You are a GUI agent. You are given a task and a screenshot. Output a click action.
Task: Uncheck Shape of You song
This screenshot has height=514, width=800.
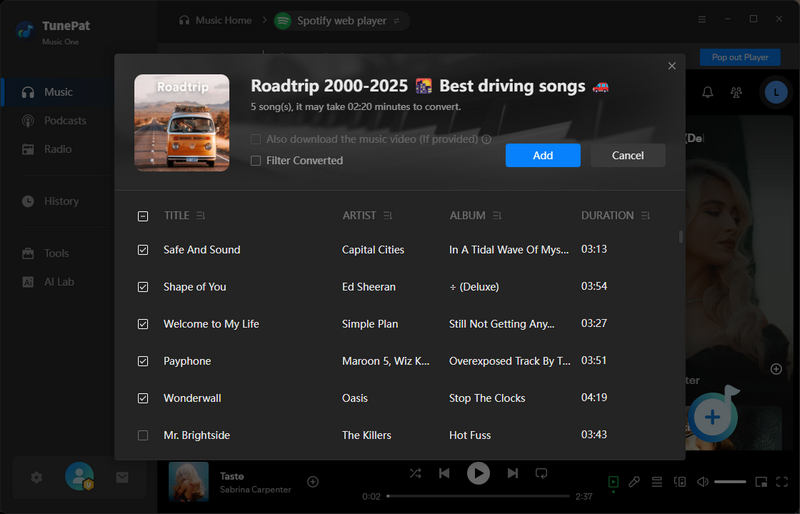pos(143,287)
